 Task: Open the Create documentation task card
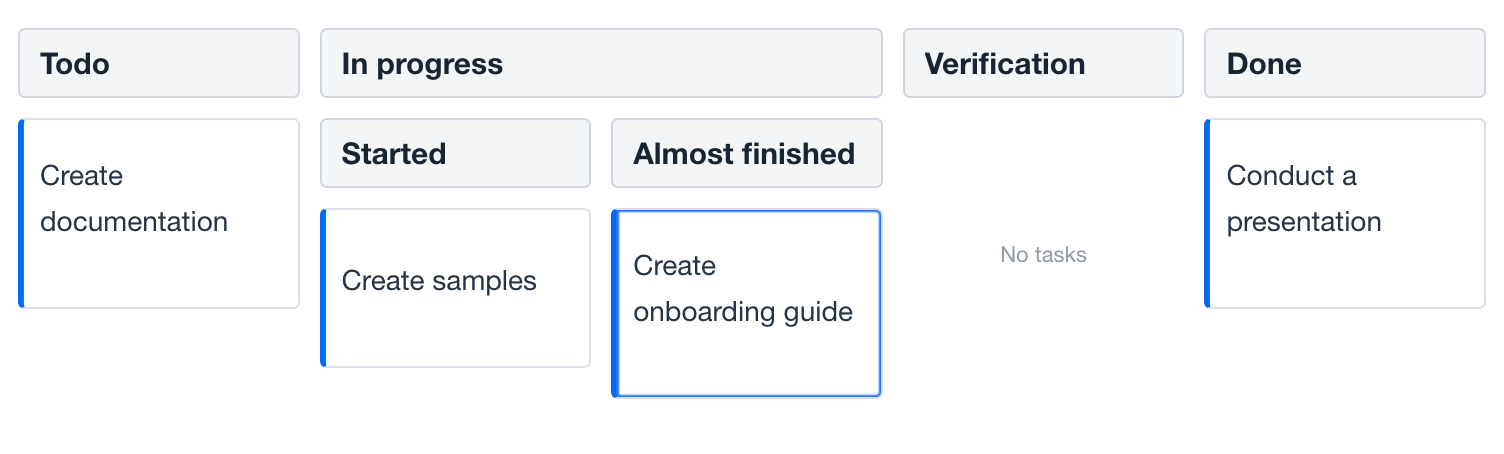(160, 213)
